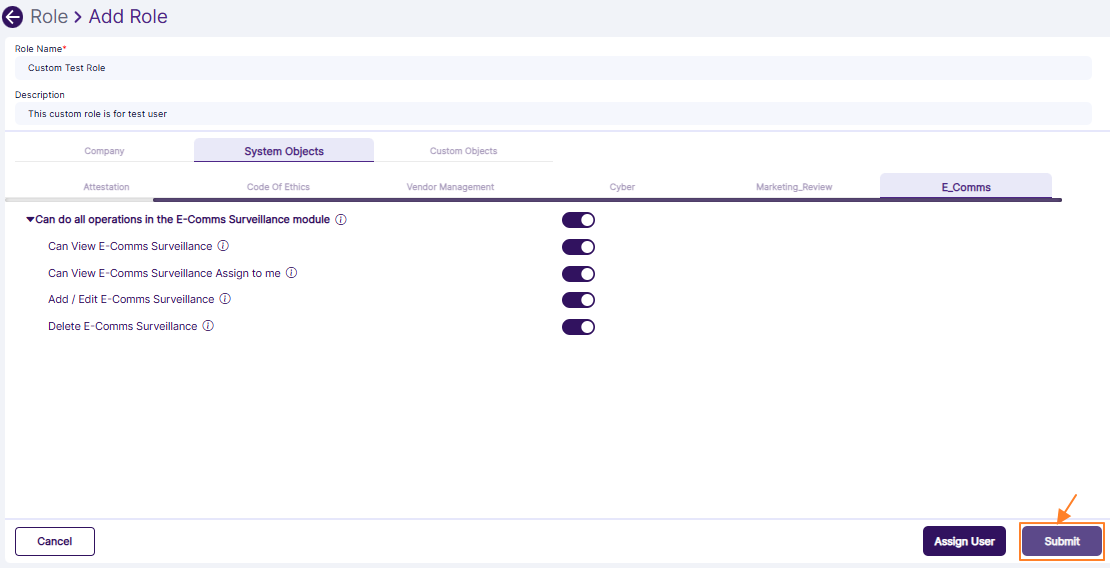Click the Cancel button
Image resolution: width=1110 pixels, height=568 pixels.
pyautogui.click(x=55, y=541)
